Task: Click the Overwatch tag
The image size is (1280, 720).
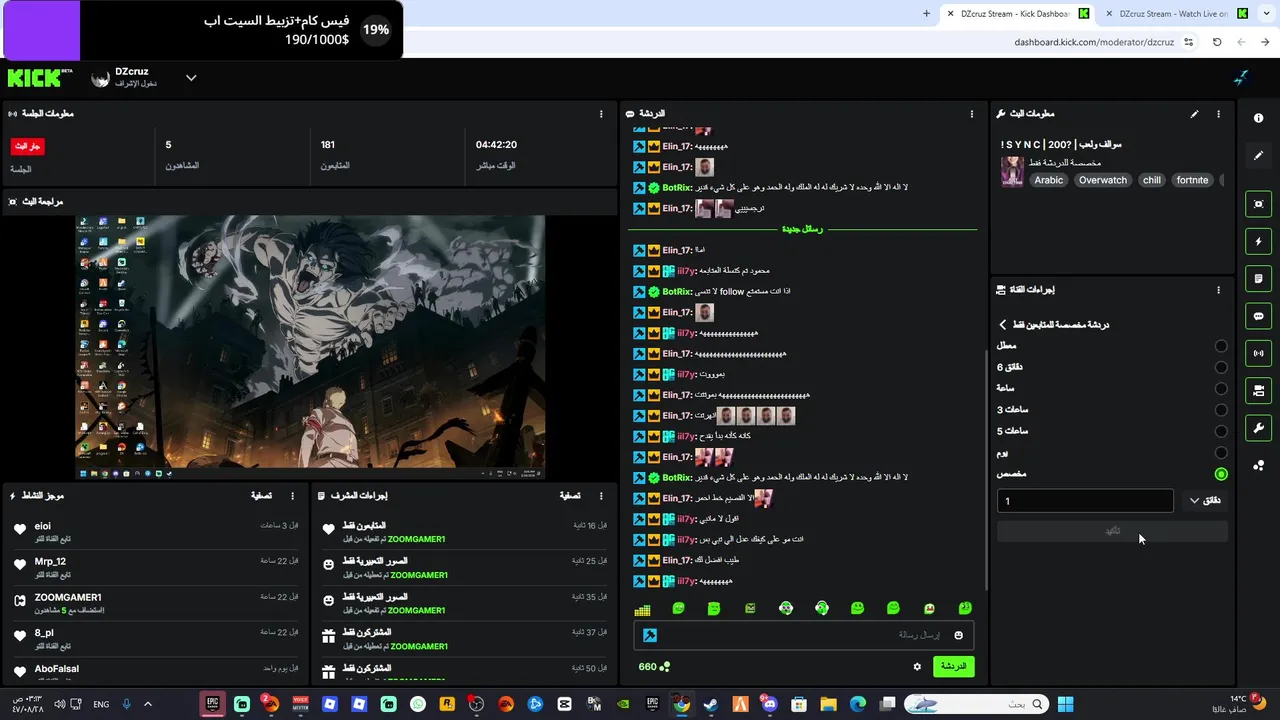Action: point(1103,180)
